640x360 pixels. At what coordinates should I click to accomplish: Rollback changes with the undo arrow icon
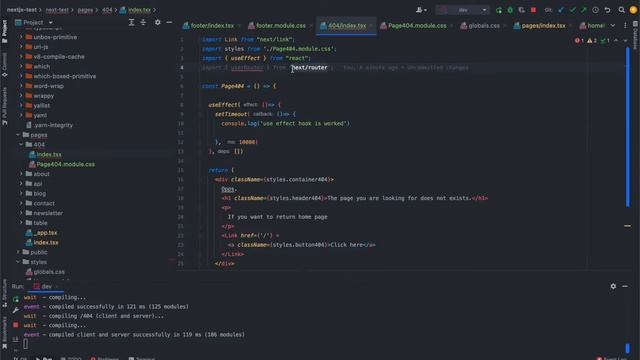[x=607, y=10]
